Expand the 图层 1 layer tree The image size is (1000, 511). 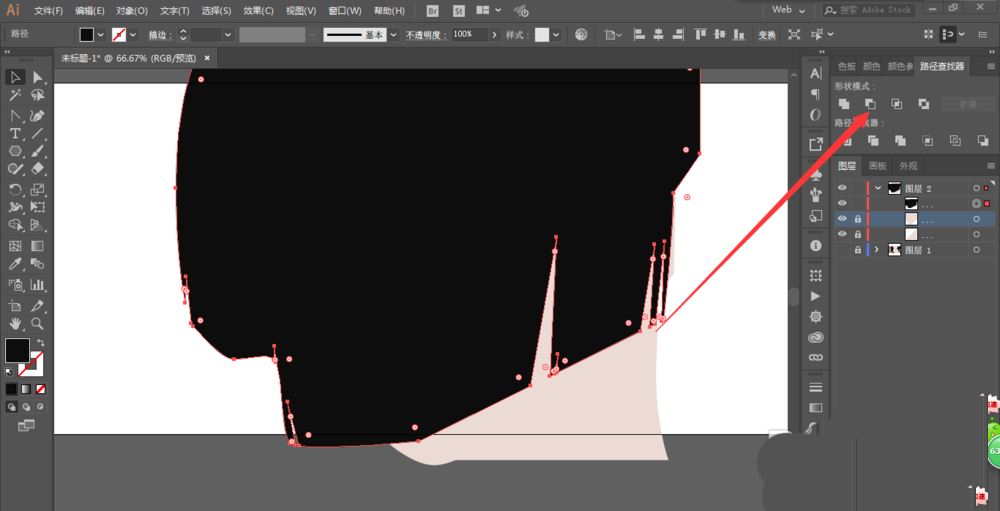[x=877, y=250]
